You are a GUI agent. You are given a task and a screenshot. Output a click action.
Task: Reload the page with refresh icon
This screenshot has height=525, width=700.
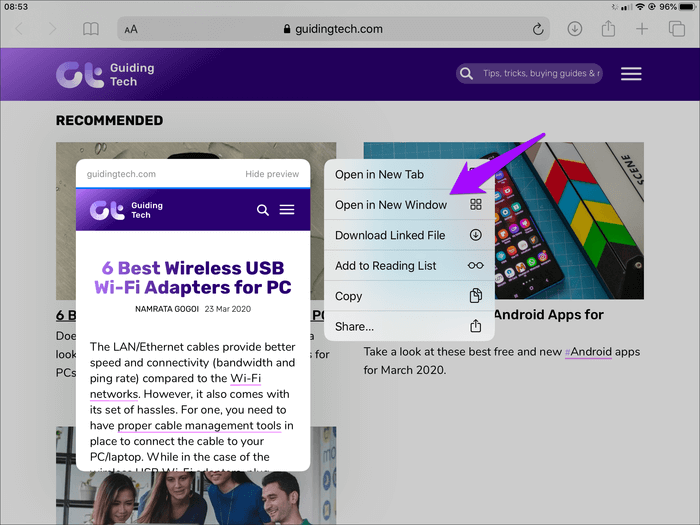click(538, 29)
